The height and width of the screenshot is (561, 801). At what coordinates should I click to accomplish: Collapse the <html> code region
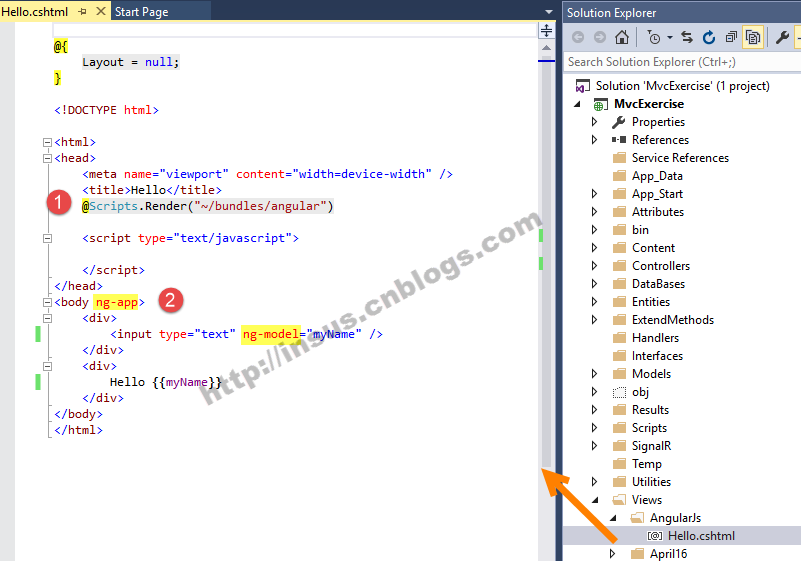coord(48,142)
